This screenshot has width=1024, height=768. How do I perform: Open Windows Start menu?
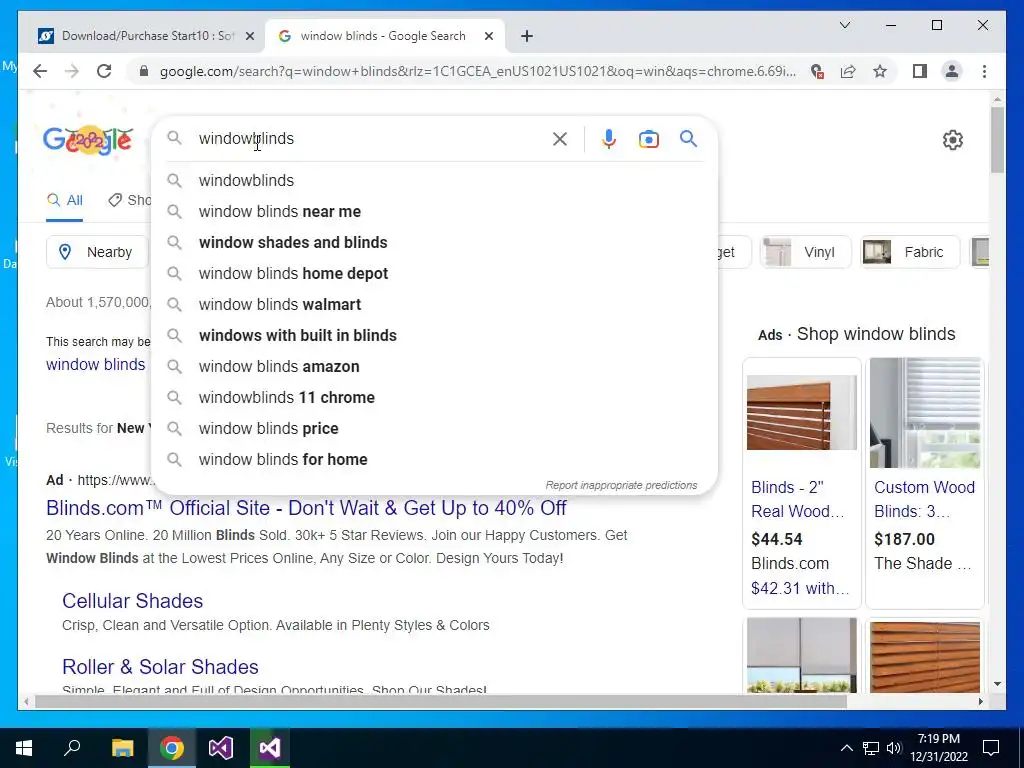coord(24,748)
